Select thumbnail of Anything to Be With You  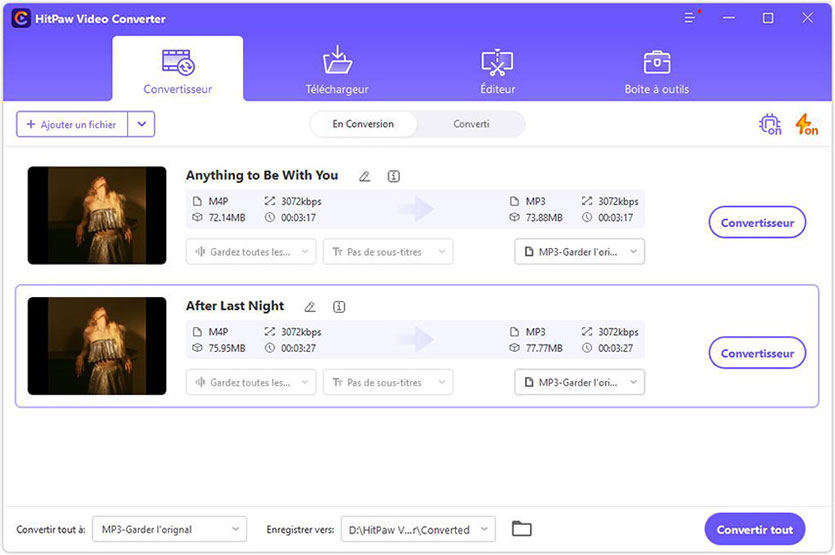[x=97, y=215]
